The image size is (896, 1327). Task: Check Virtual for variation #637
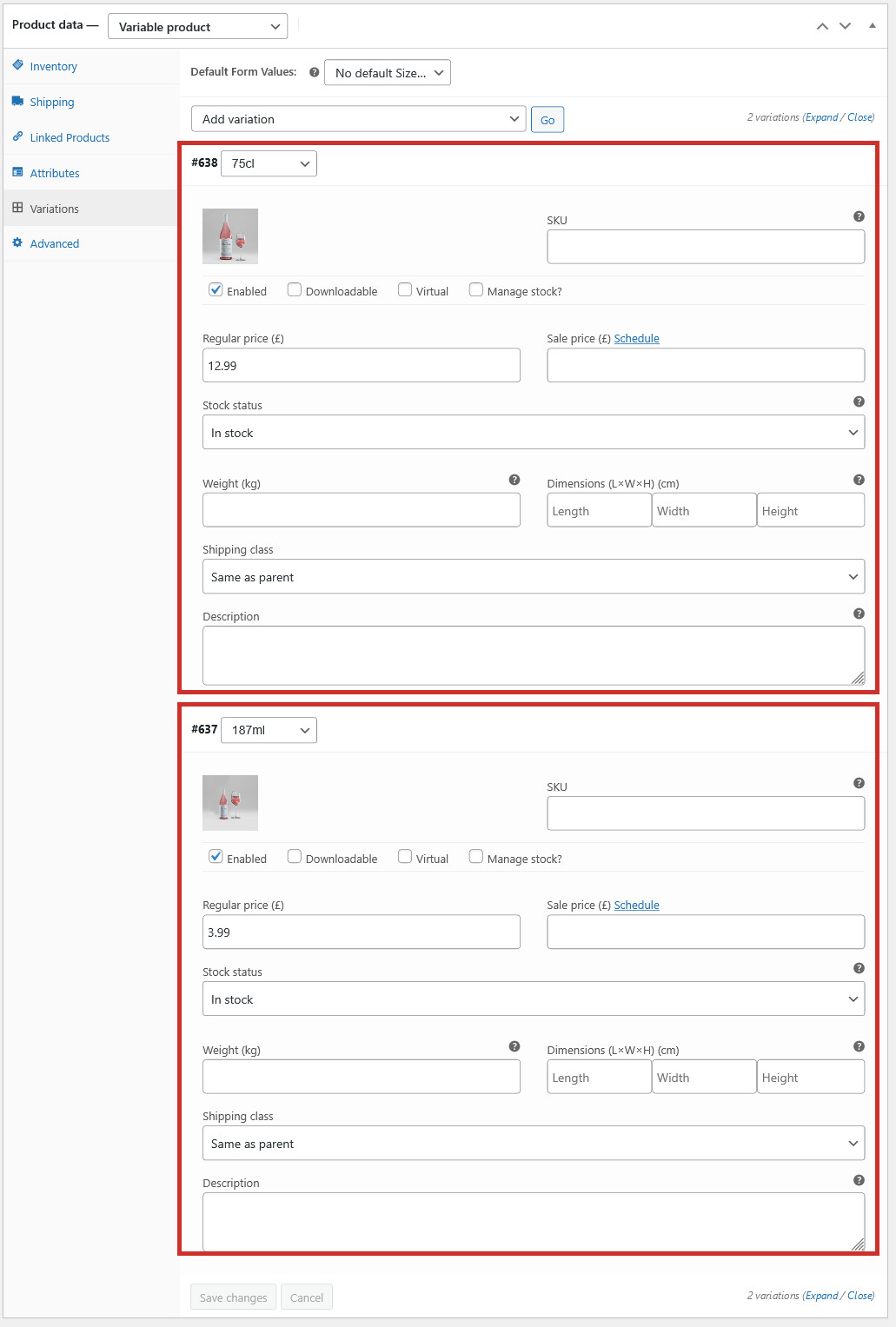(405, 857)
